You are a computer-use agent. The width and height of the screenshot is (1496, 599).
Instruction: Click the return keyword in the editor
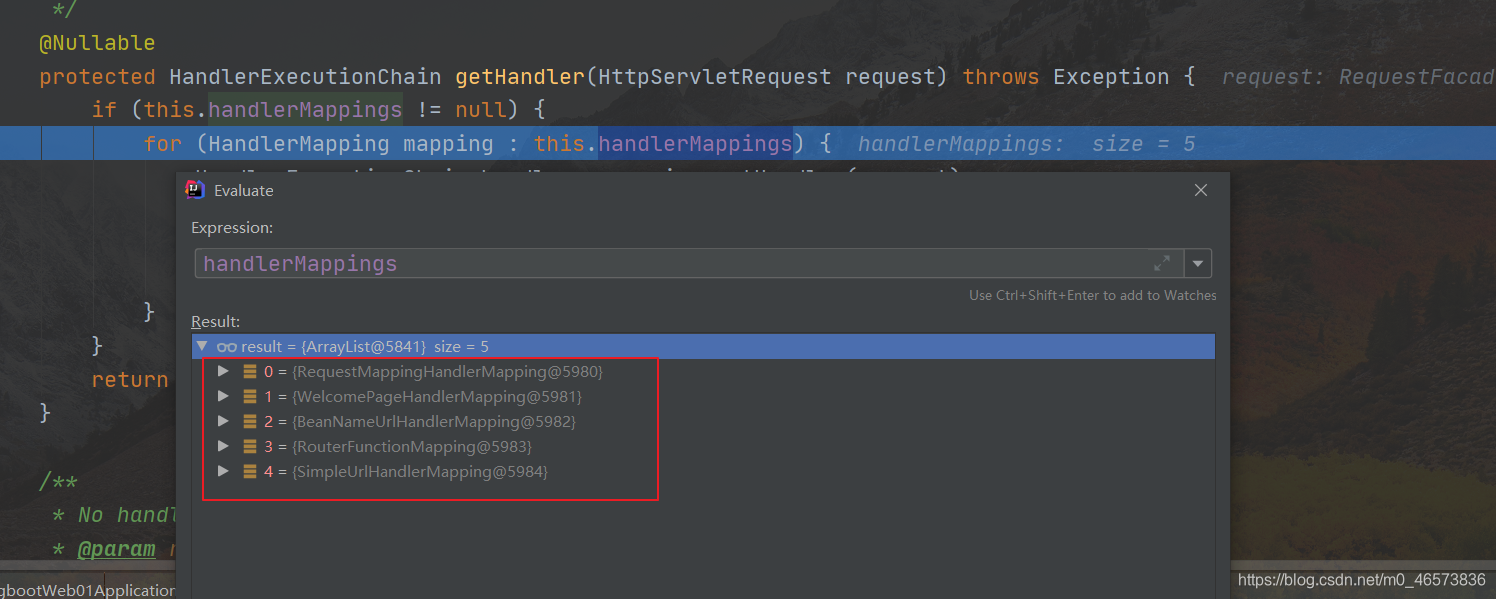[x=130, y=380]
